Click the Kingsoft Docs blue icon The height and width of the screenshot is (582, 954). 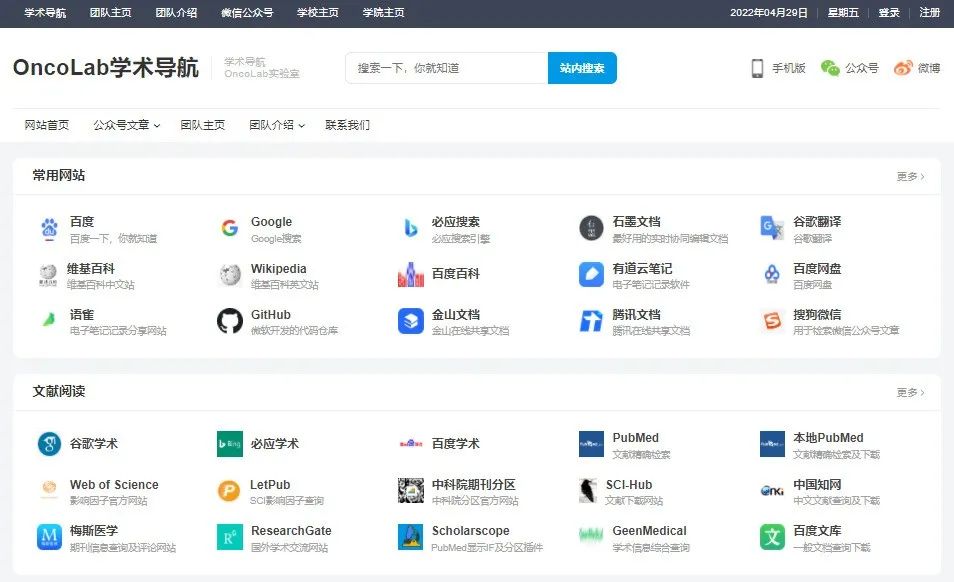pos(411,321)
